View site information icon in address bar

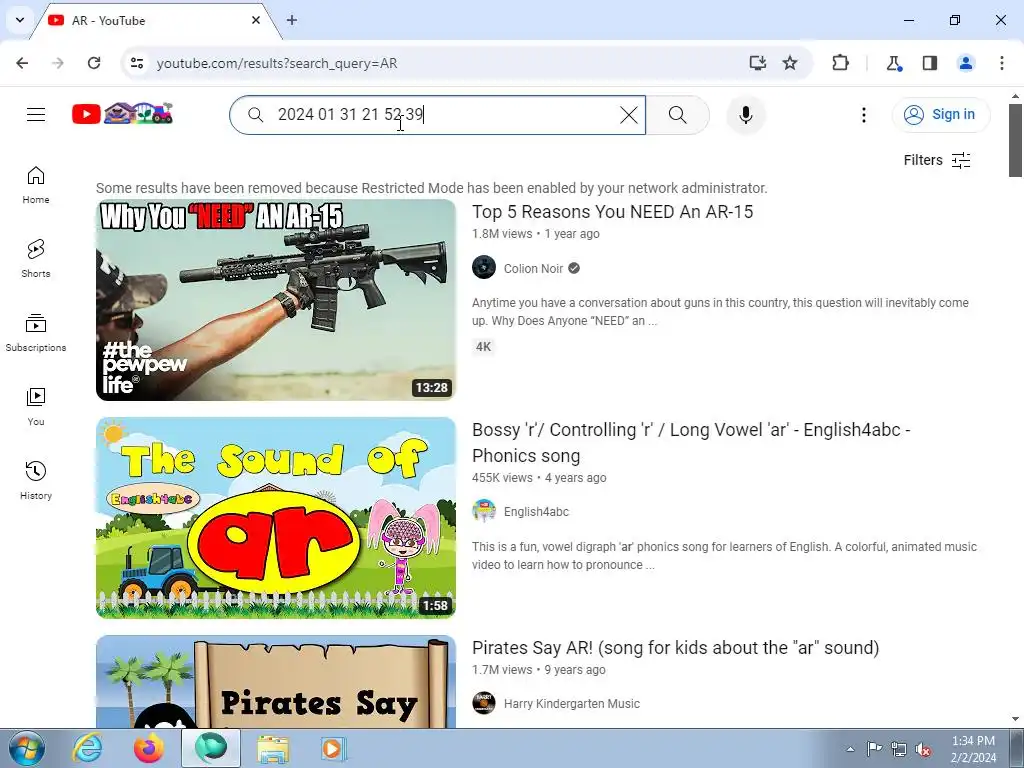[x=137, y=63]
